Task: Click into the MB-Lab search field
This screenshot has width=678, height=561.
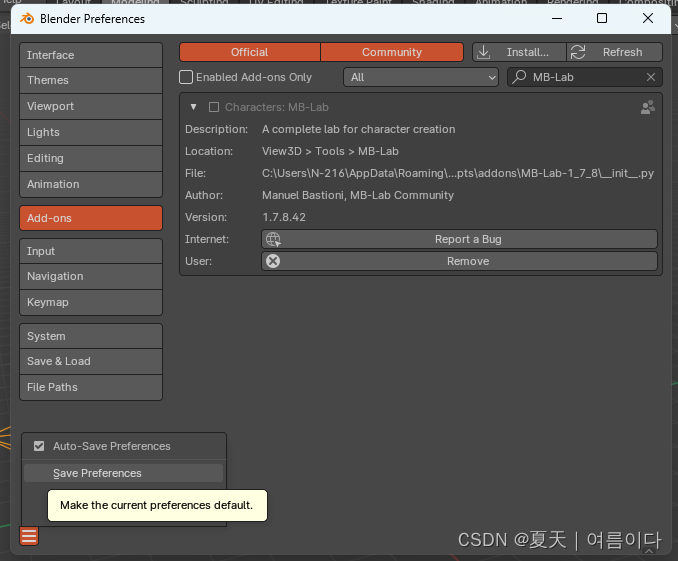Action: coord(585,77)
